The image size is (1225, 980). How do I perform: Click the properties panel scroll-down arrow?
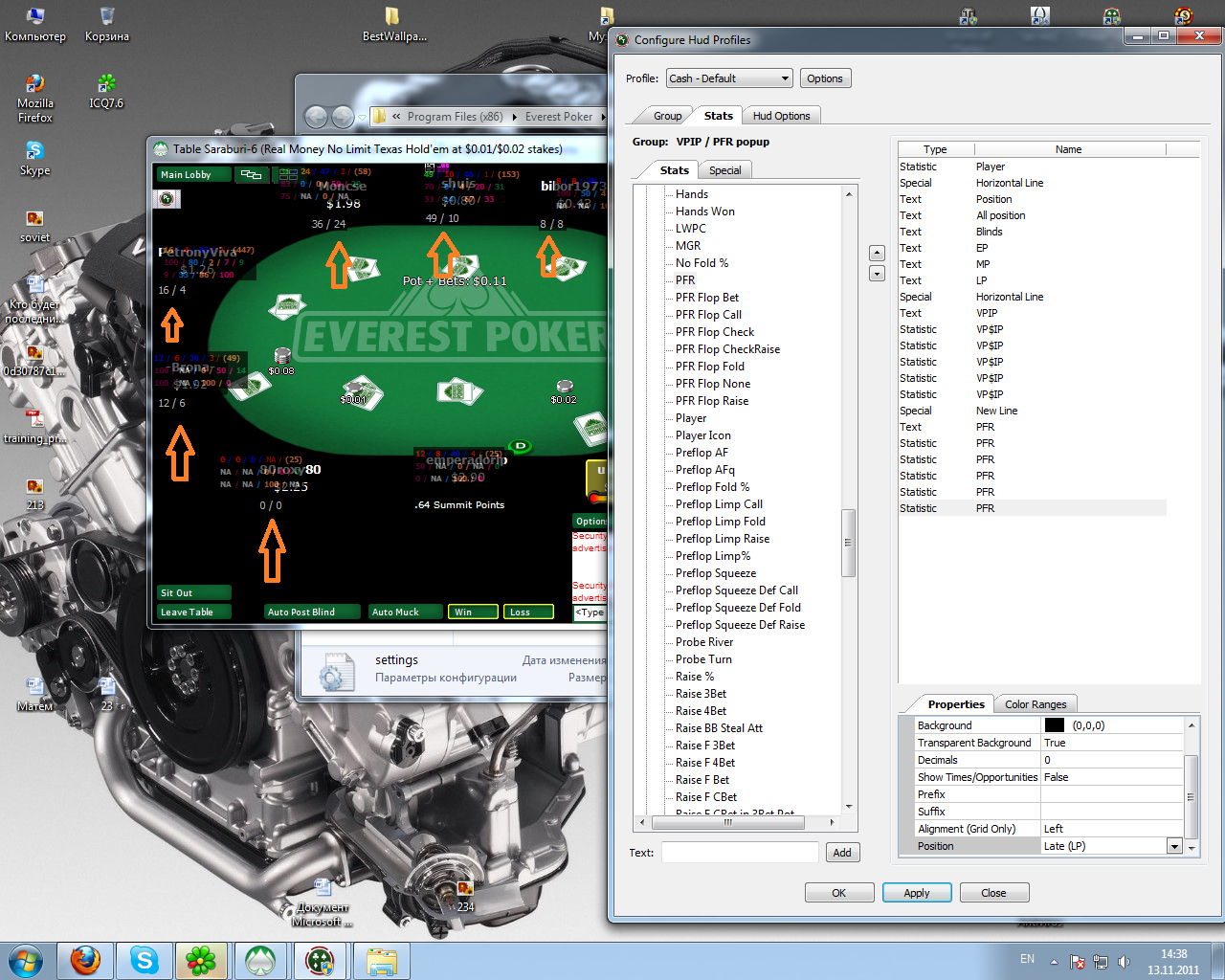1192,848
